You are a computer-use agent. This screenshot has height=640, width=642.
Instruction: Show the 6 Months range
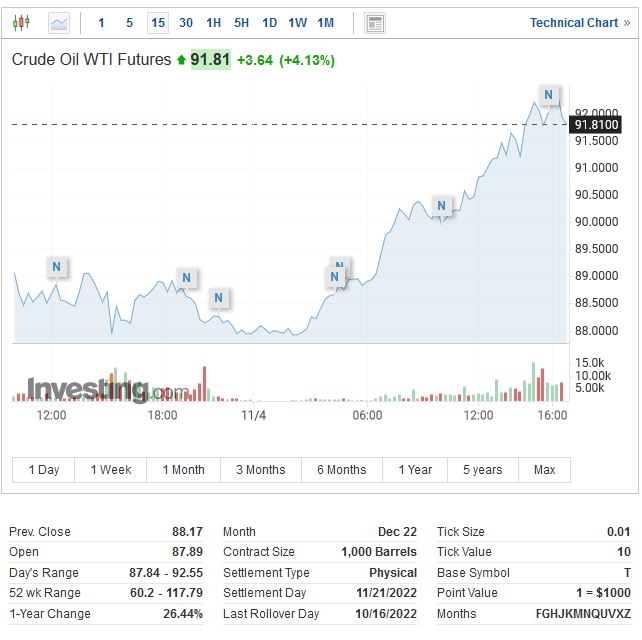tap(341, 470)
